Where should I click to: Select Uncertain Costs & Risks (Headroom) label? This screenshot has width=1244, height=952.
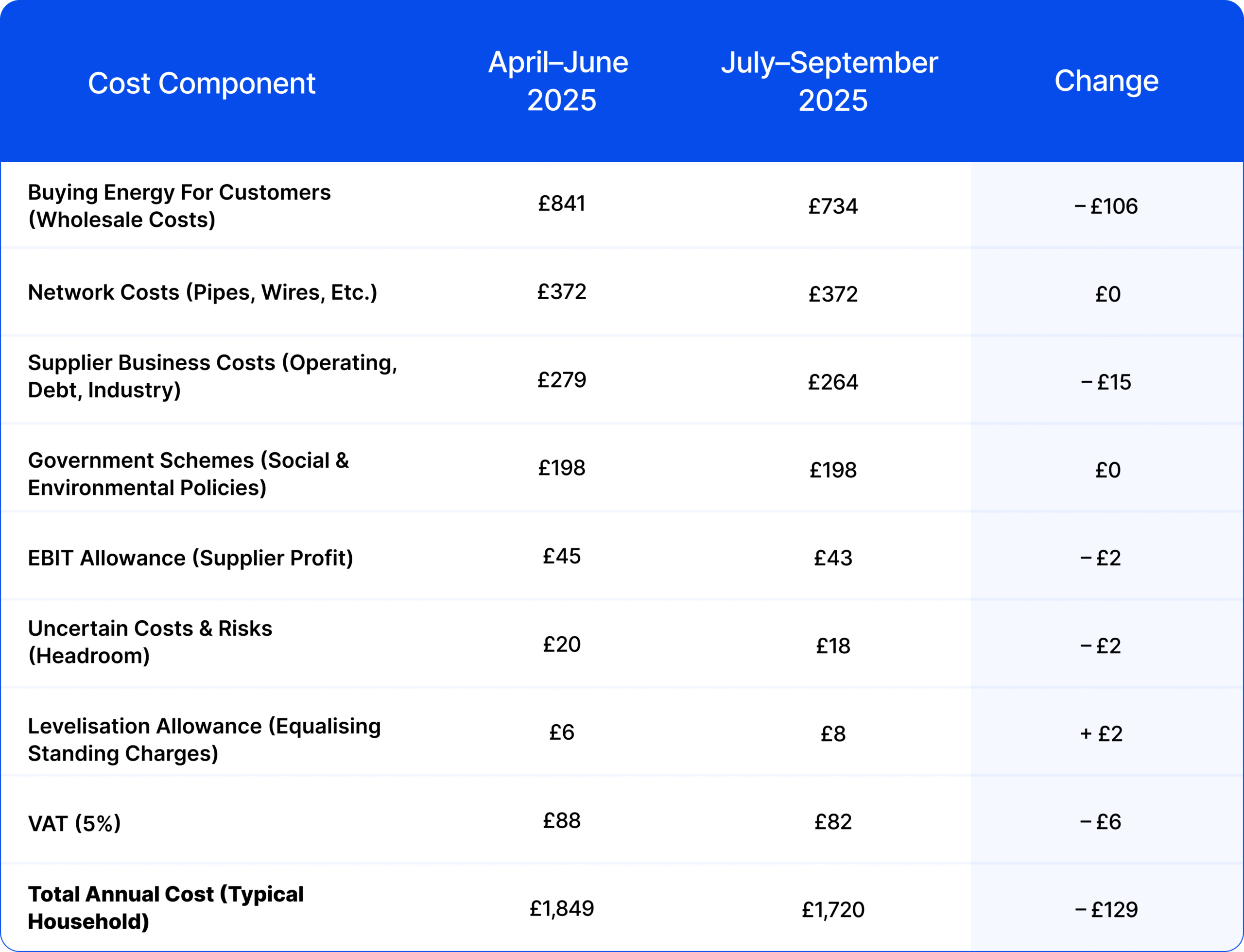coord(150,642)
